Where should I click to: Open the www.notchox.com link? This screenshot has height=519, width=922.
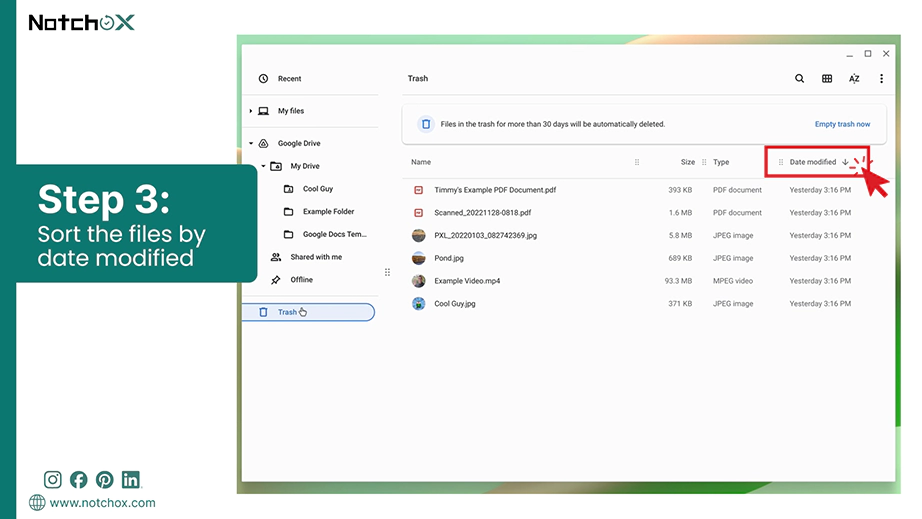(102, 503)
